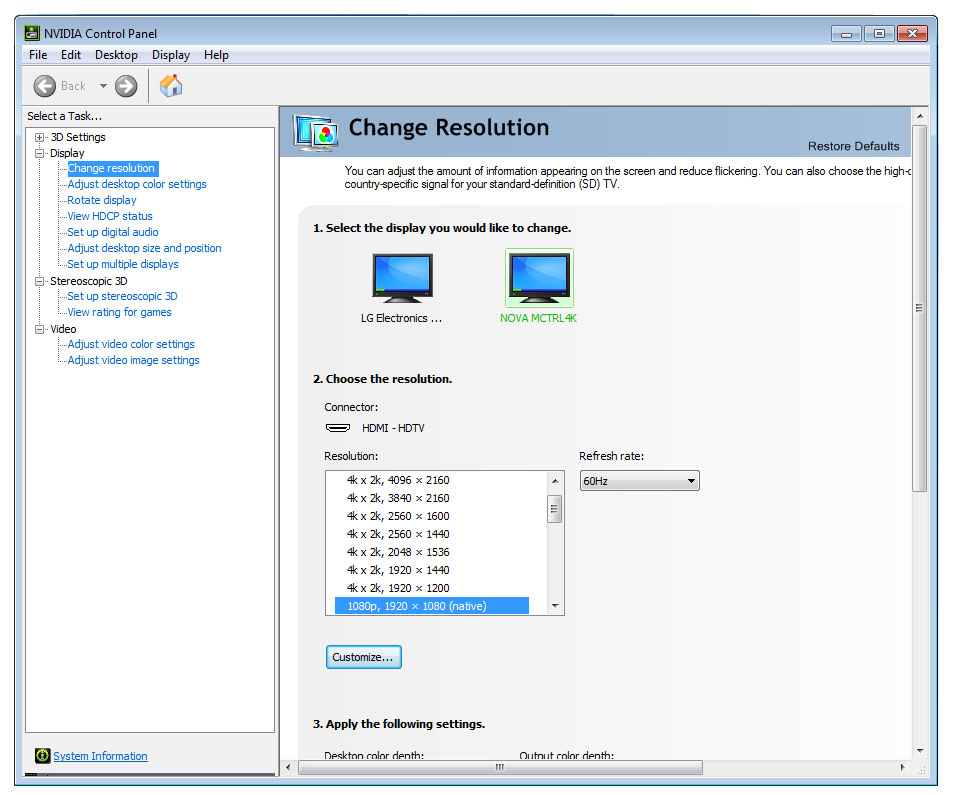
Task: Click the Back arrow button
Action: coord(45,86)
